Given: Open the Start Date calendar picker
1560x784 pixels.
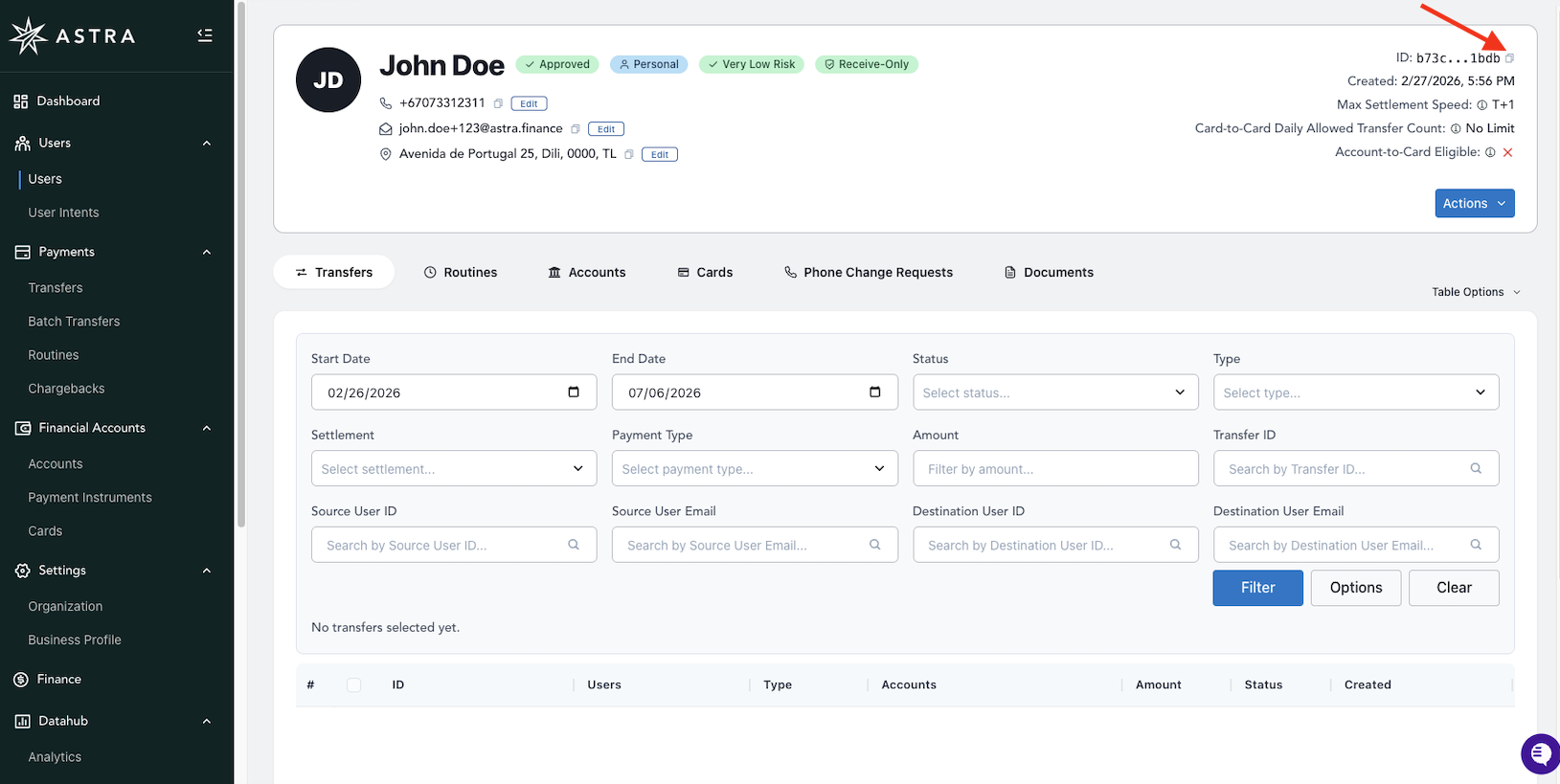Looking at the screenshot, I should tap(574, 392).
